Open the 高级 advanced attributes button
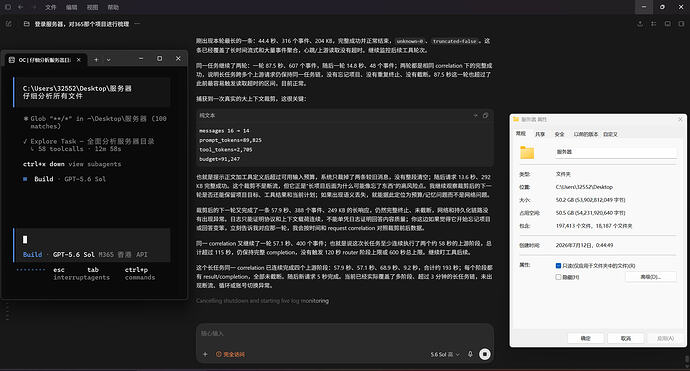 tap(650, 277)
